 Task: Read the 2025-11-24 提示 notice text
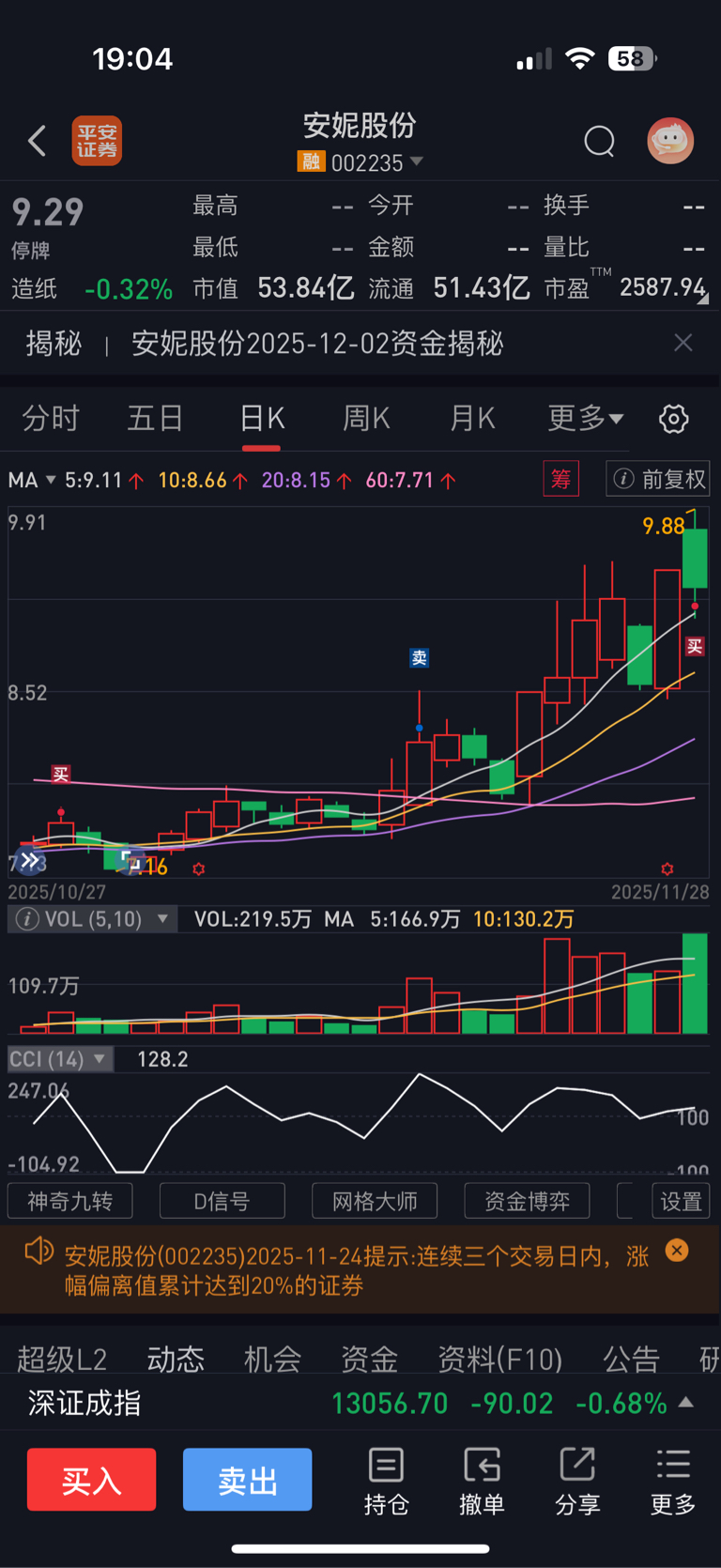[357, 1270]
